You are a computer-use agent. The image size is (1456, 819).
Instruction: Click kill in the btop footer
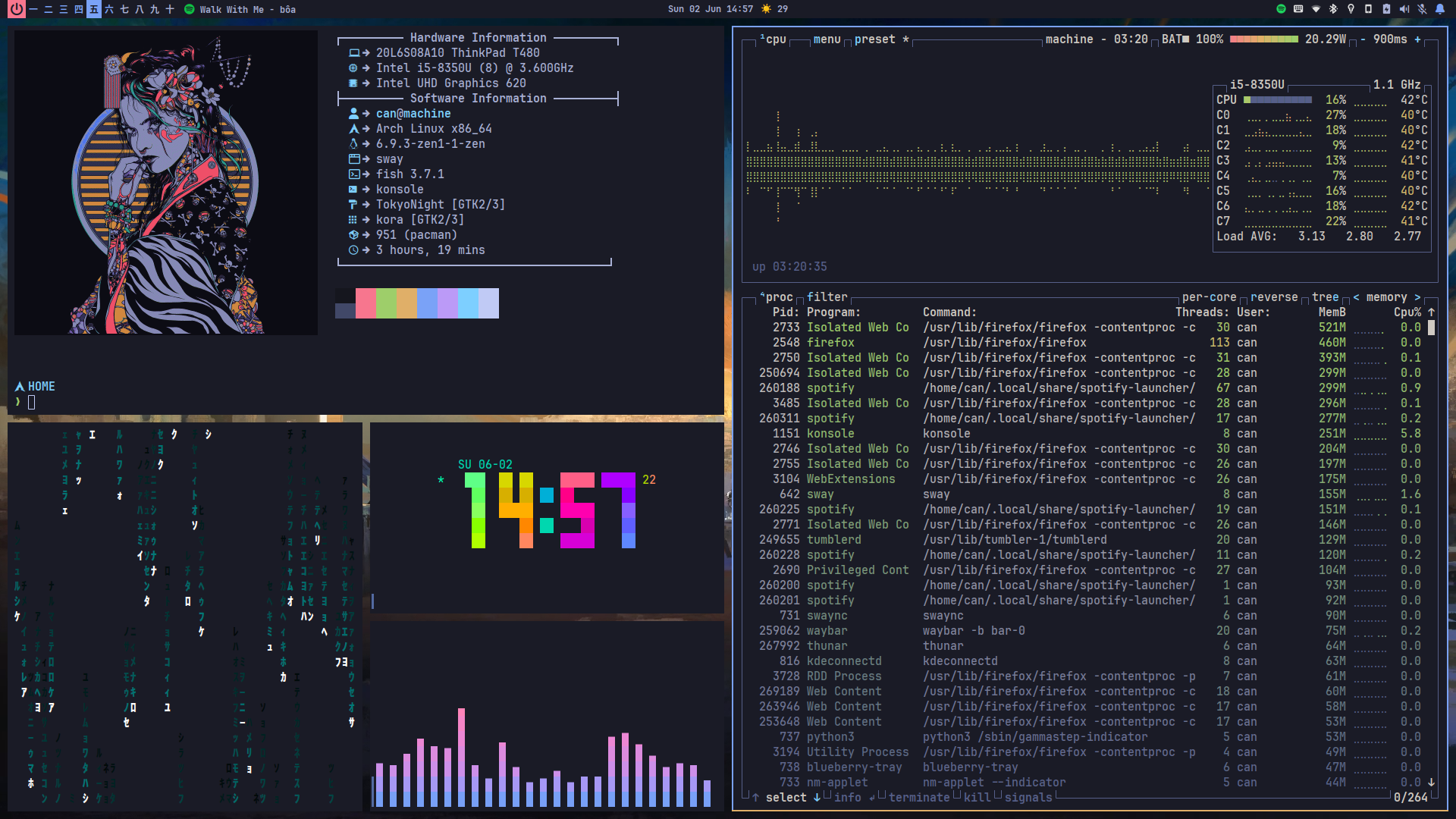977,798
